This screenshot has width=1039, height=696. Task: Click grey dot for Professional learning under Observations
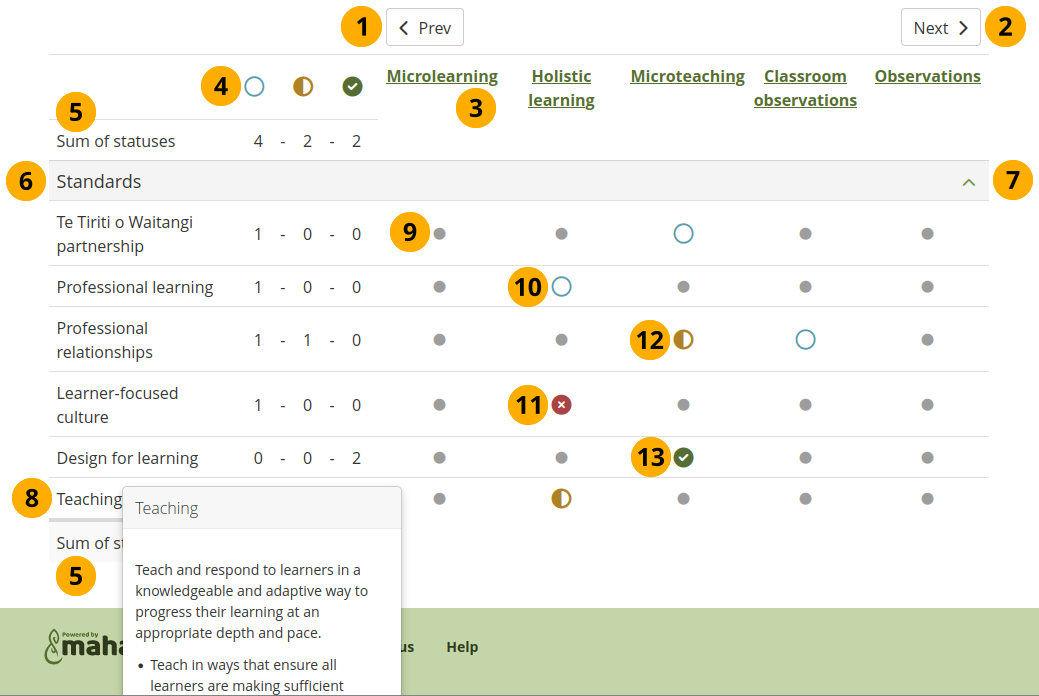point(927,287)
